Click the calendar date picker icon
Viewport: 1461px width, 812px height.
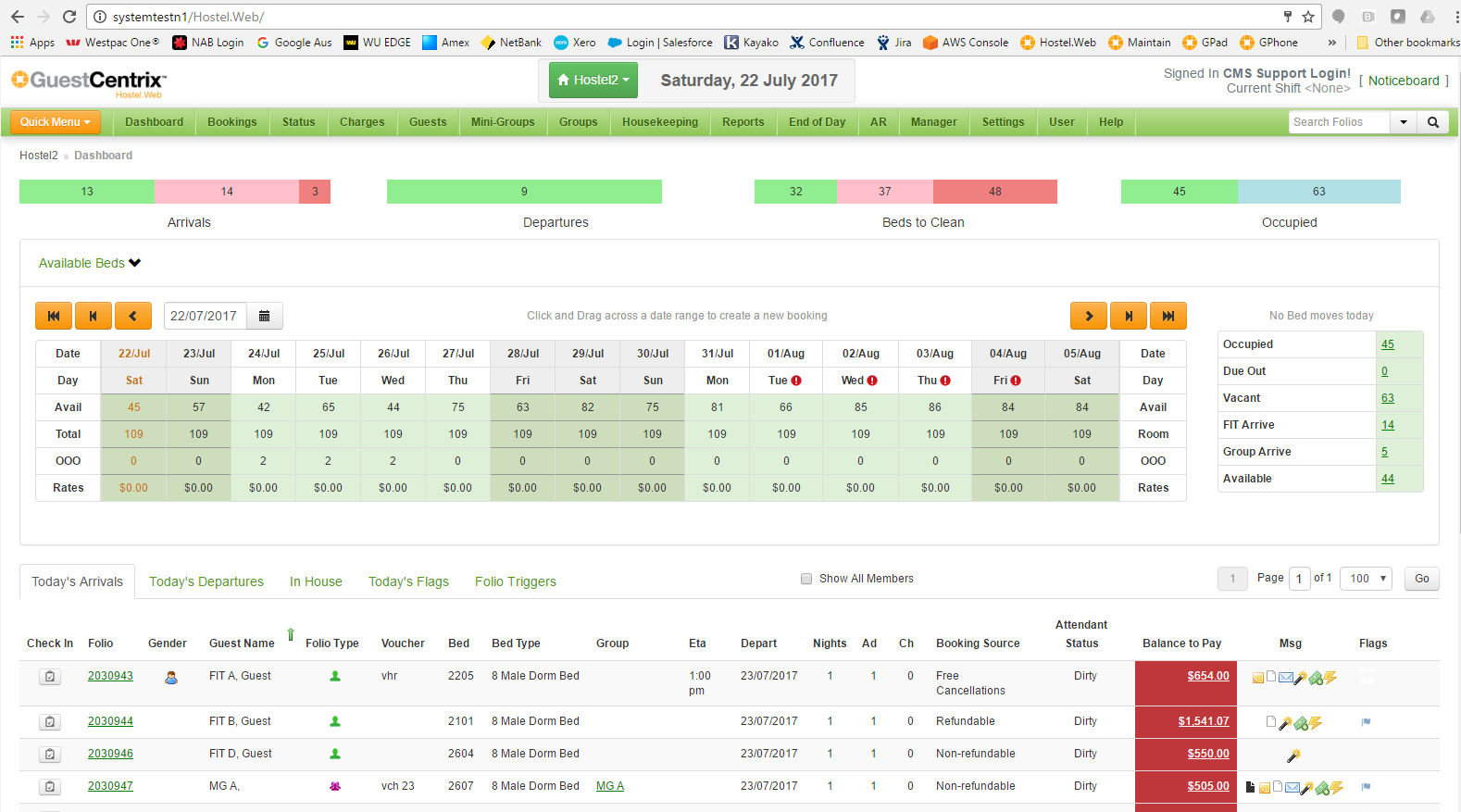(264, 316)
